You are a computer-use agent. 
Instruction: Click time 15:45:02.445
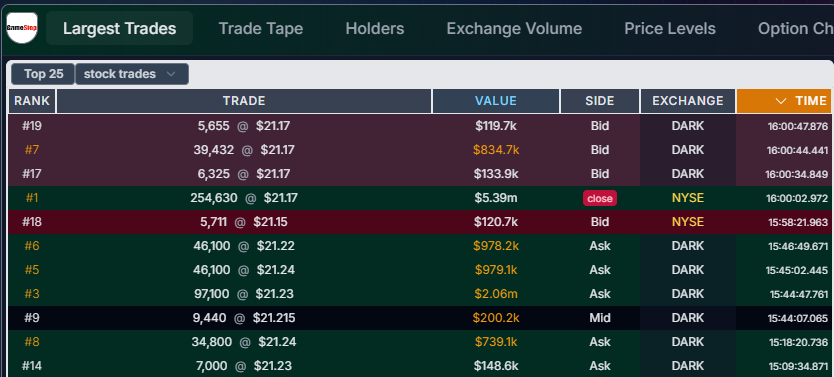797,270
